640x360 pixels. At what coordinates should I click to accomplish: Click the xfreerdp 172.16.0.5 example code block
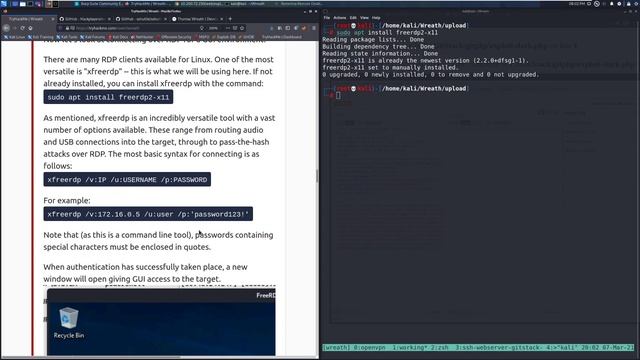pyautogui.click(x=148, y=214)
